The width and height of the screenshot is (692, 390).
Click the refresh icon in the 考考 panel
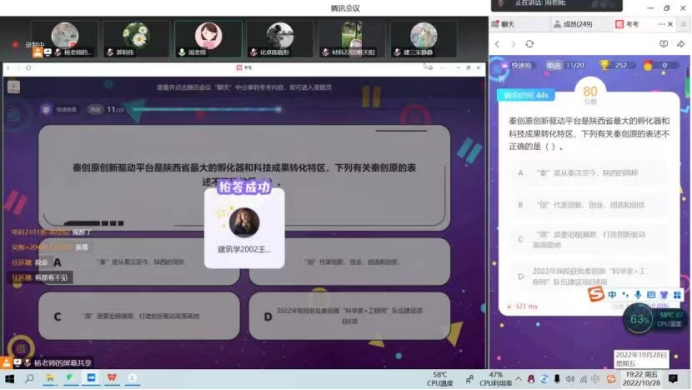pyautogui.click(x=530, y=44)
